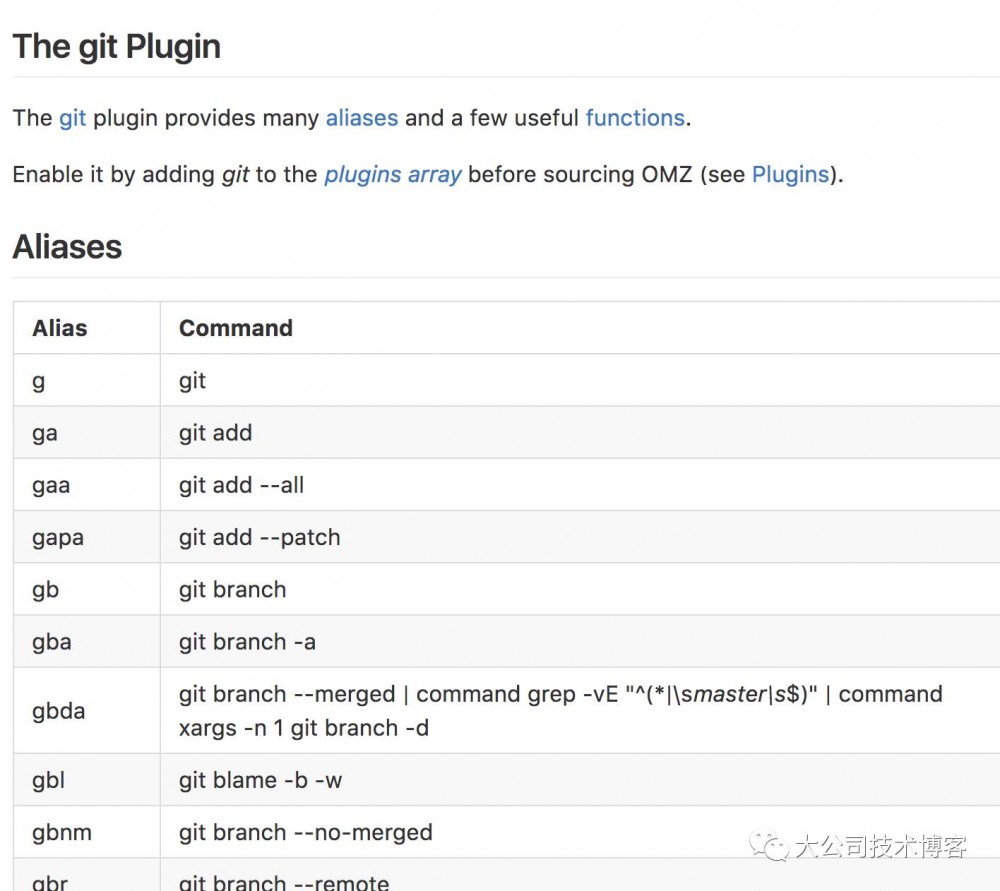Click 'The git Plugin' heading

[x=116, y=47]
